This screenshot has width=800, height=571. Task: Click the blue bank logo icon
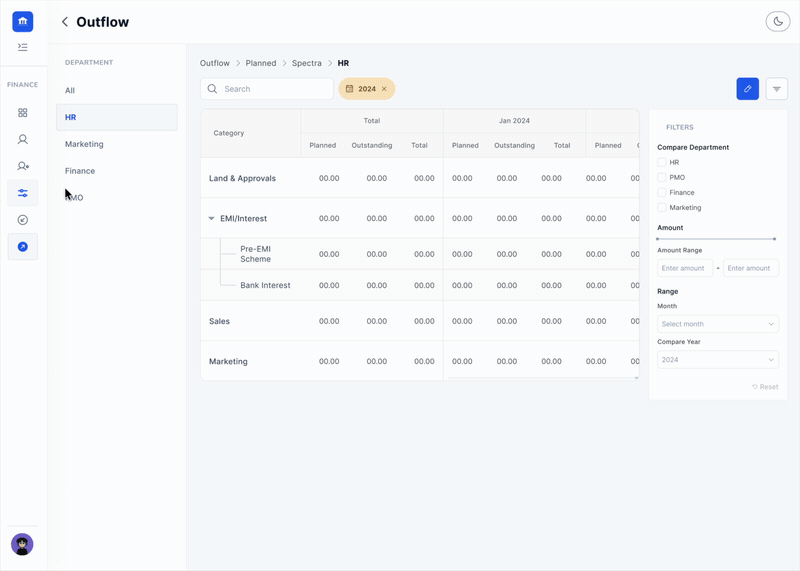(22, 21)
